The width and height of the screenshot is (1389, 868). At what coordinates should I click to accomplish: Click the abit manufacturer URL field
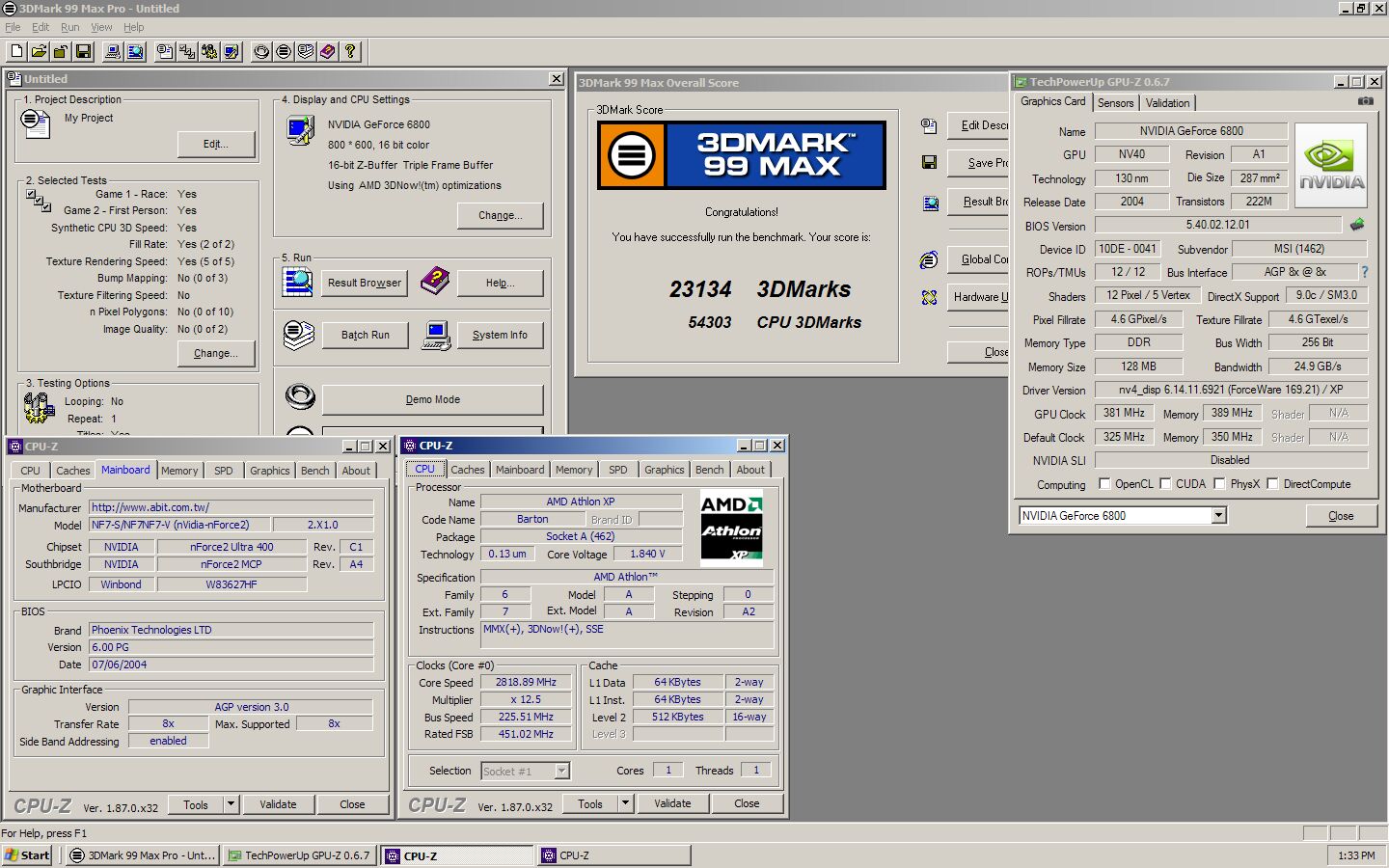(x=231, y=507)
